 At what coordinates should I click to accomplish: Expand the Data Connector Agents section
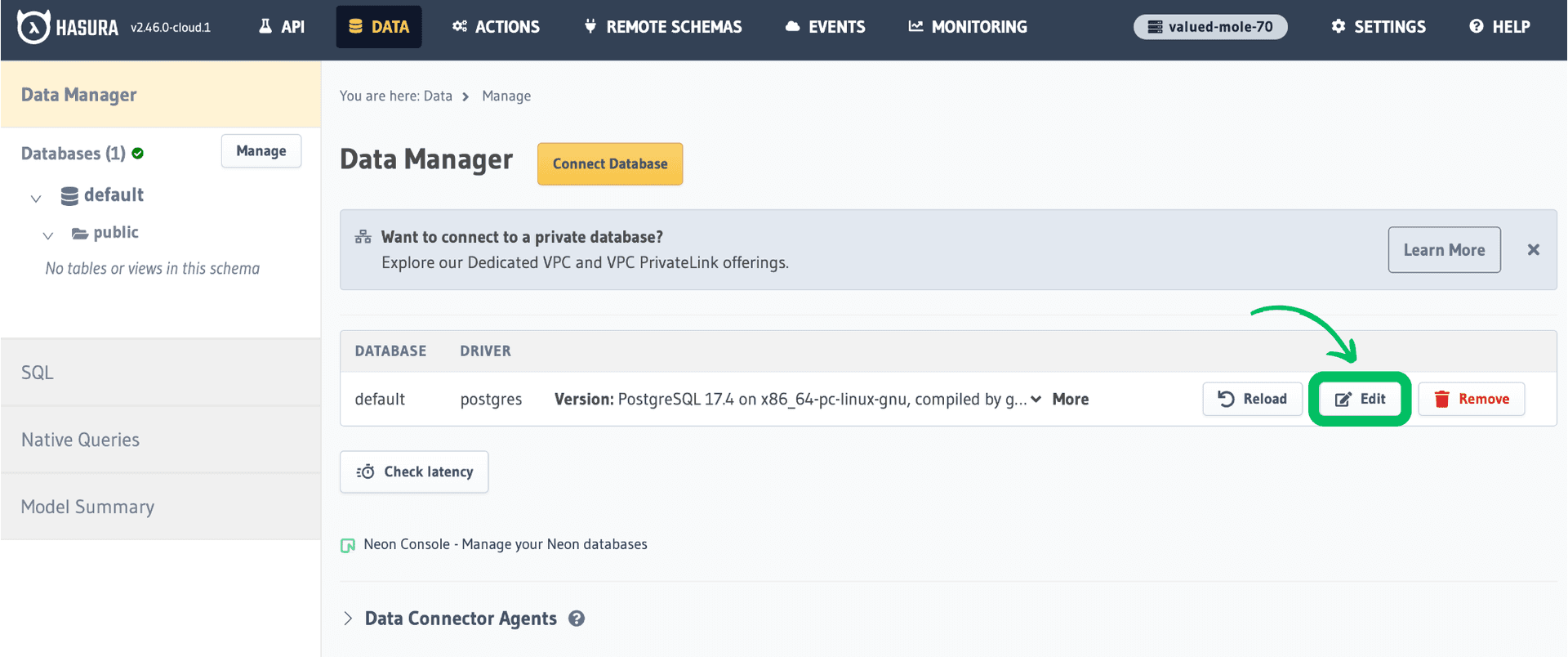348,619
